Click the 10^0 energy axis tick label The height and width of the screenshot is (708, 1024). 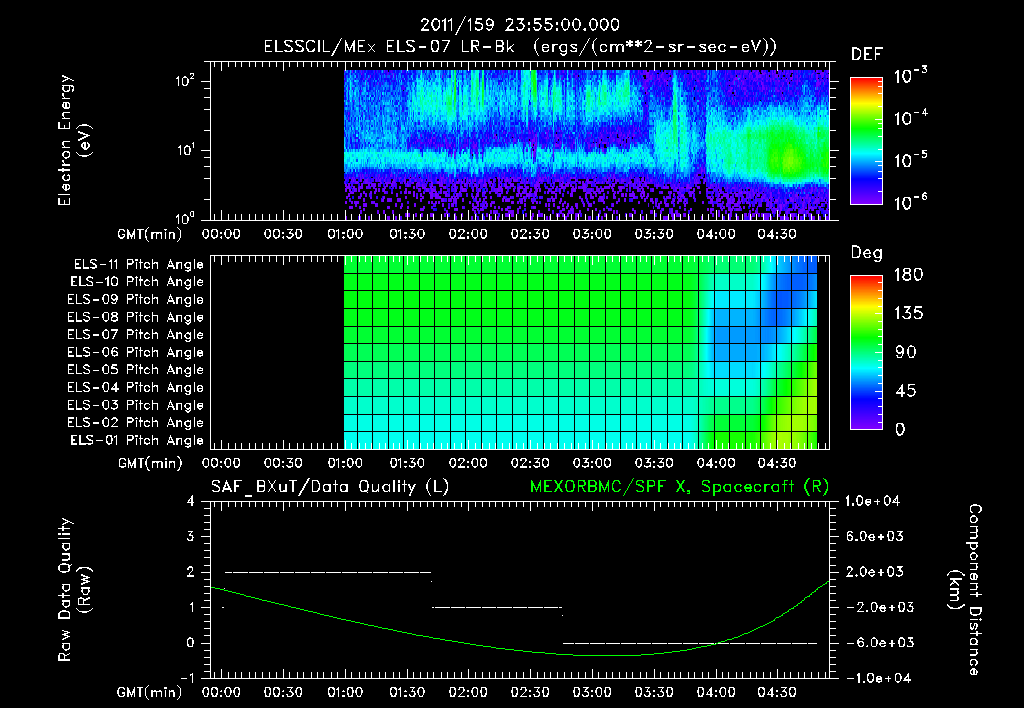click(185, 217)
